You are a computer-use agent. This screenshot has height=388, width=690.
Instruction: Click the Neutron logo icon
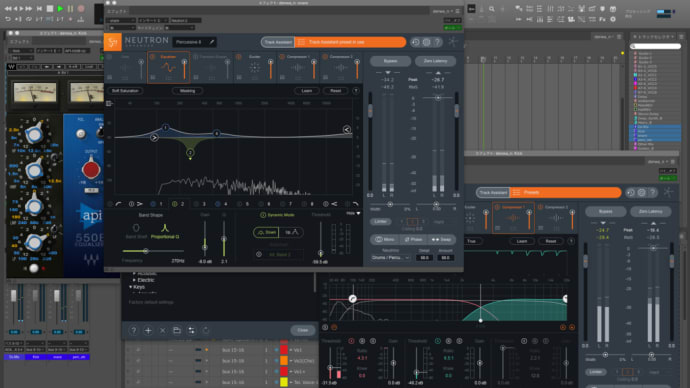pyautogui.click(x=113, y=42)
